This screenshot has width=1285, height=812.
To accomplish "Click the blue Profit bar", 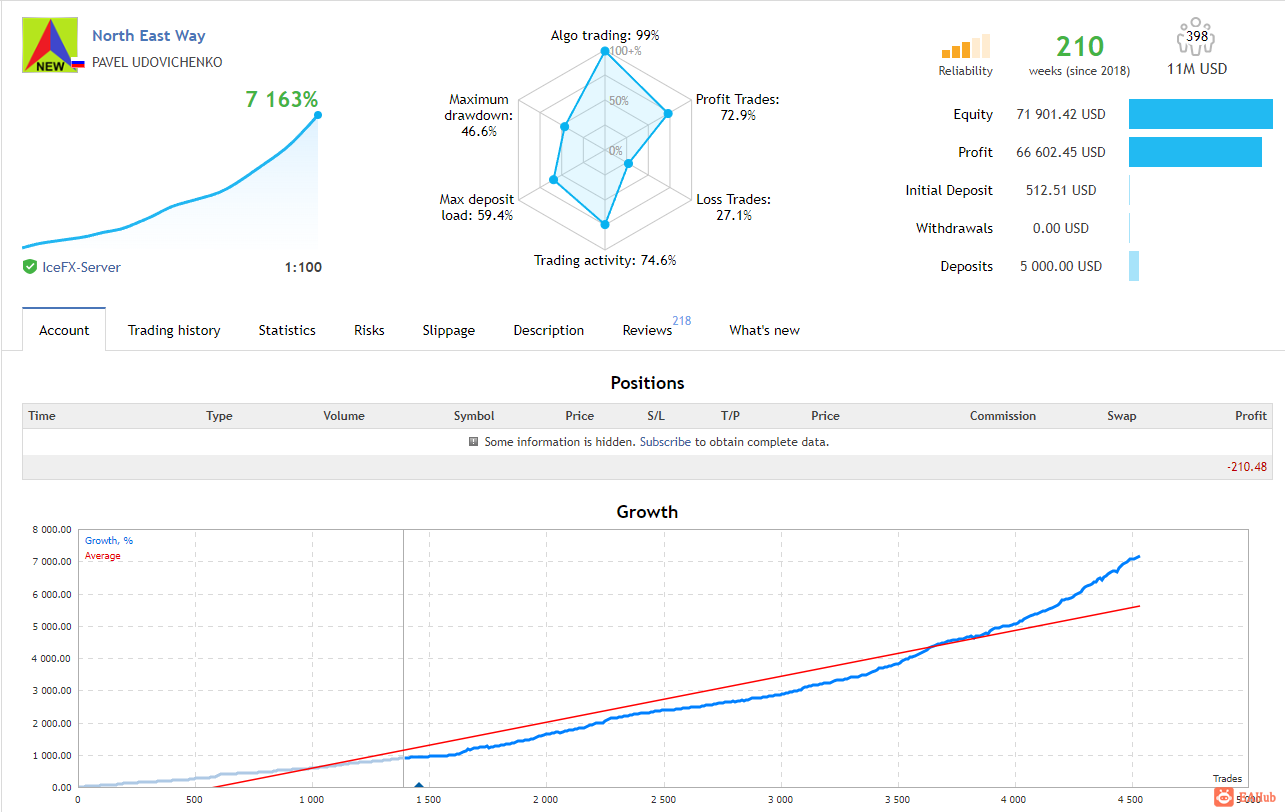I will [1195, 152].
